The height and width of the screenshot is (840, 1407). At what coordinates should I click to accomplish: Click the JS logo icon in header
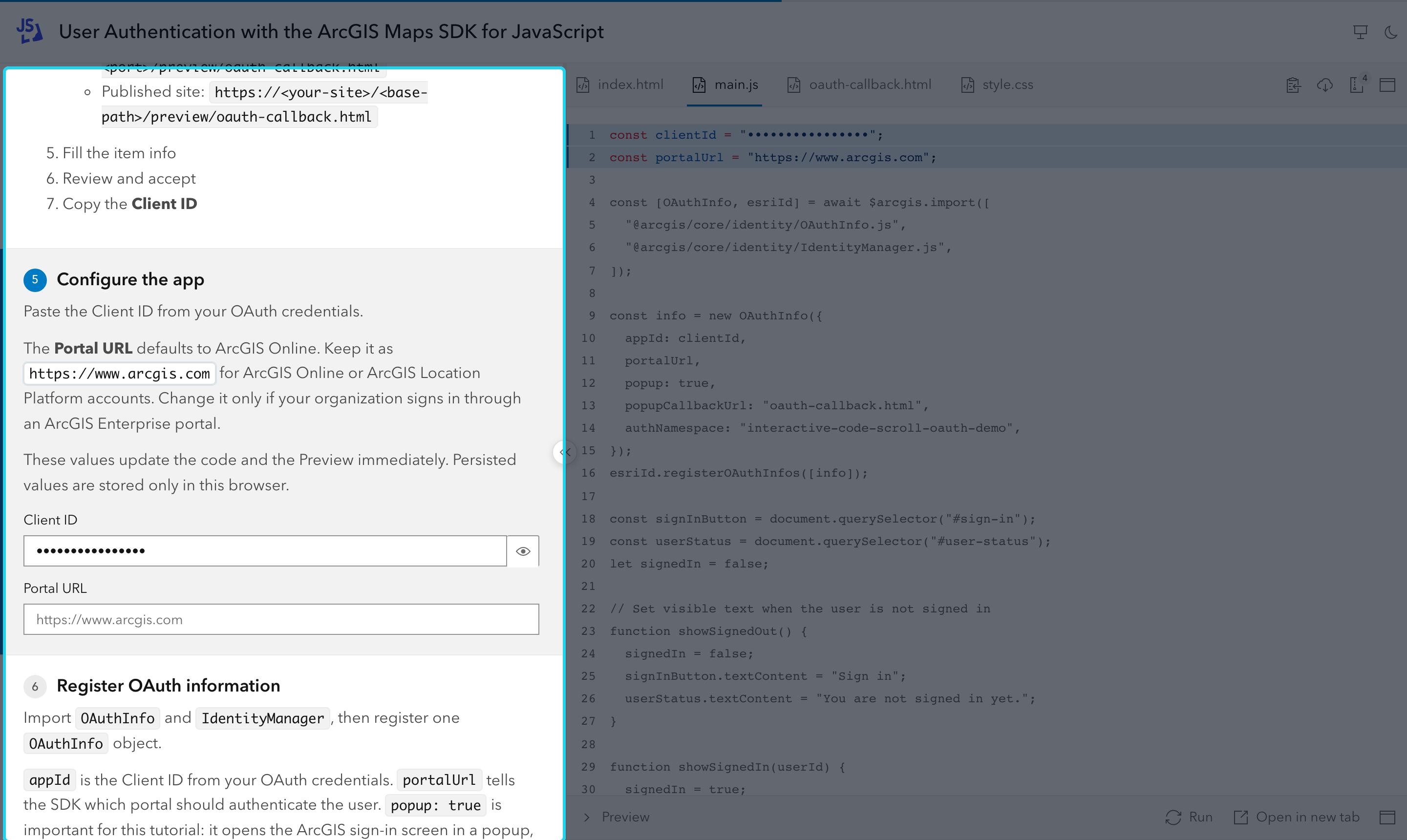point(29,31)
